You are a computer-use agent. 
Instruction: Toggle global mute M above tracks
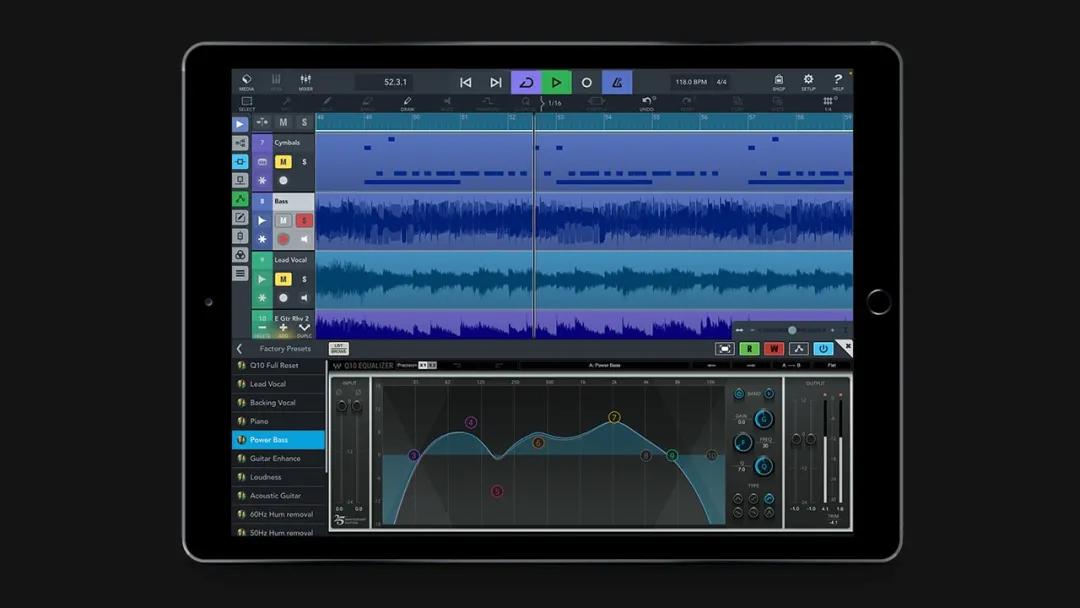283,123
